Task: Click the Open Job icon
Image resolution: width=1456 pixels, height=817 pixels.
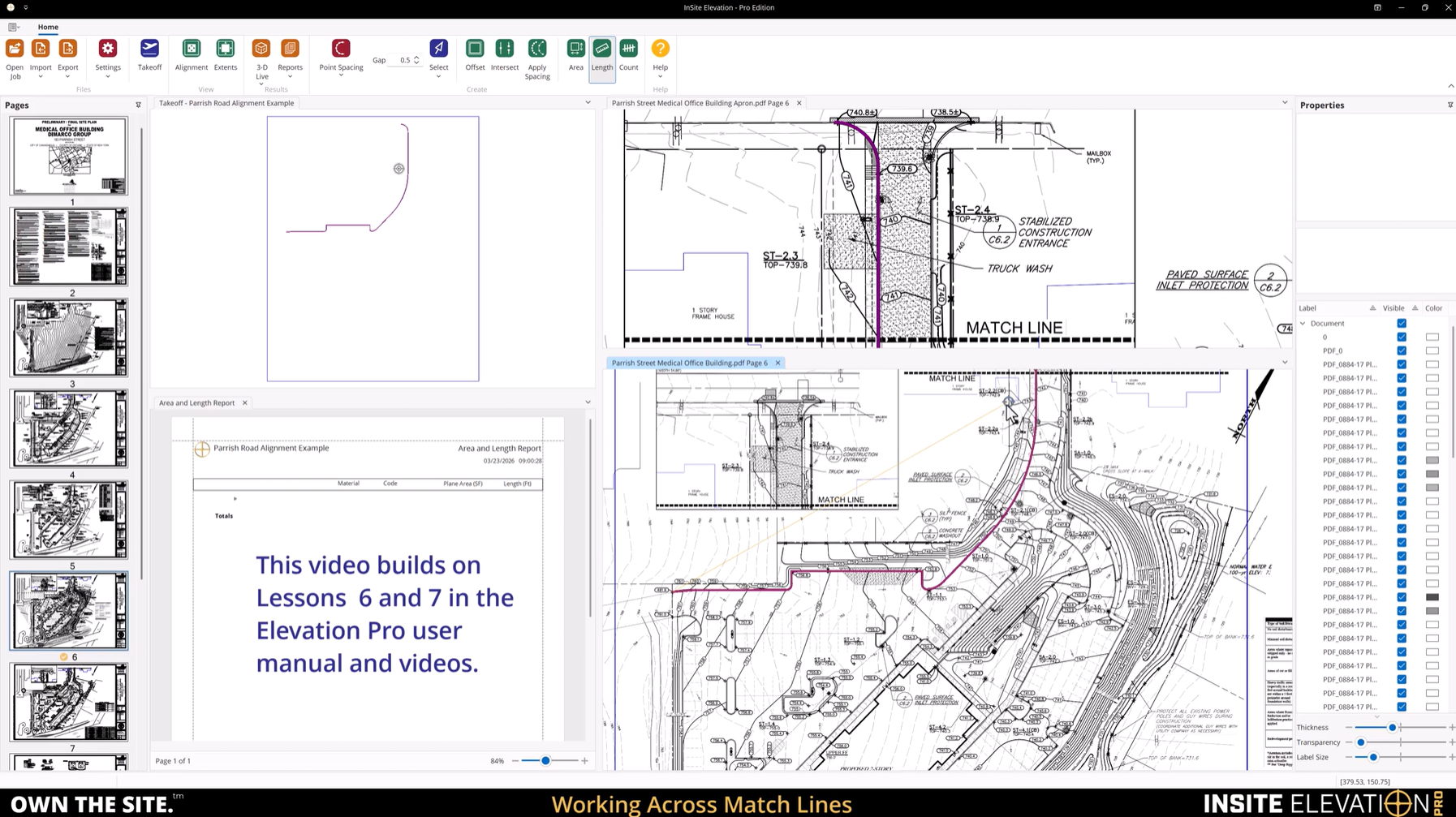Action: click(x=15, y=49)
